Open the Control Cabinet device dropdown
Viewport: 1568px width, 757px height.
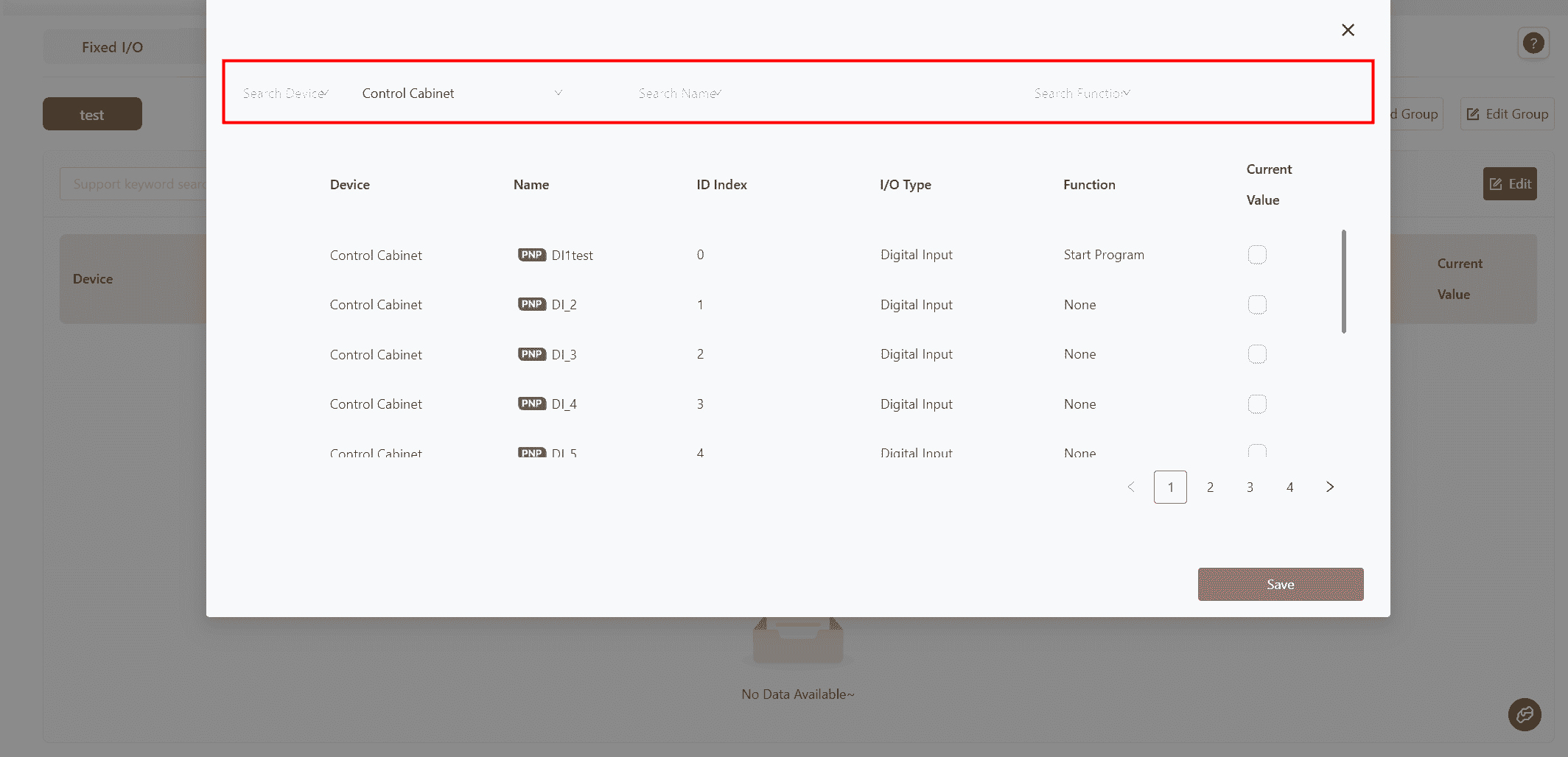point(462,94)
